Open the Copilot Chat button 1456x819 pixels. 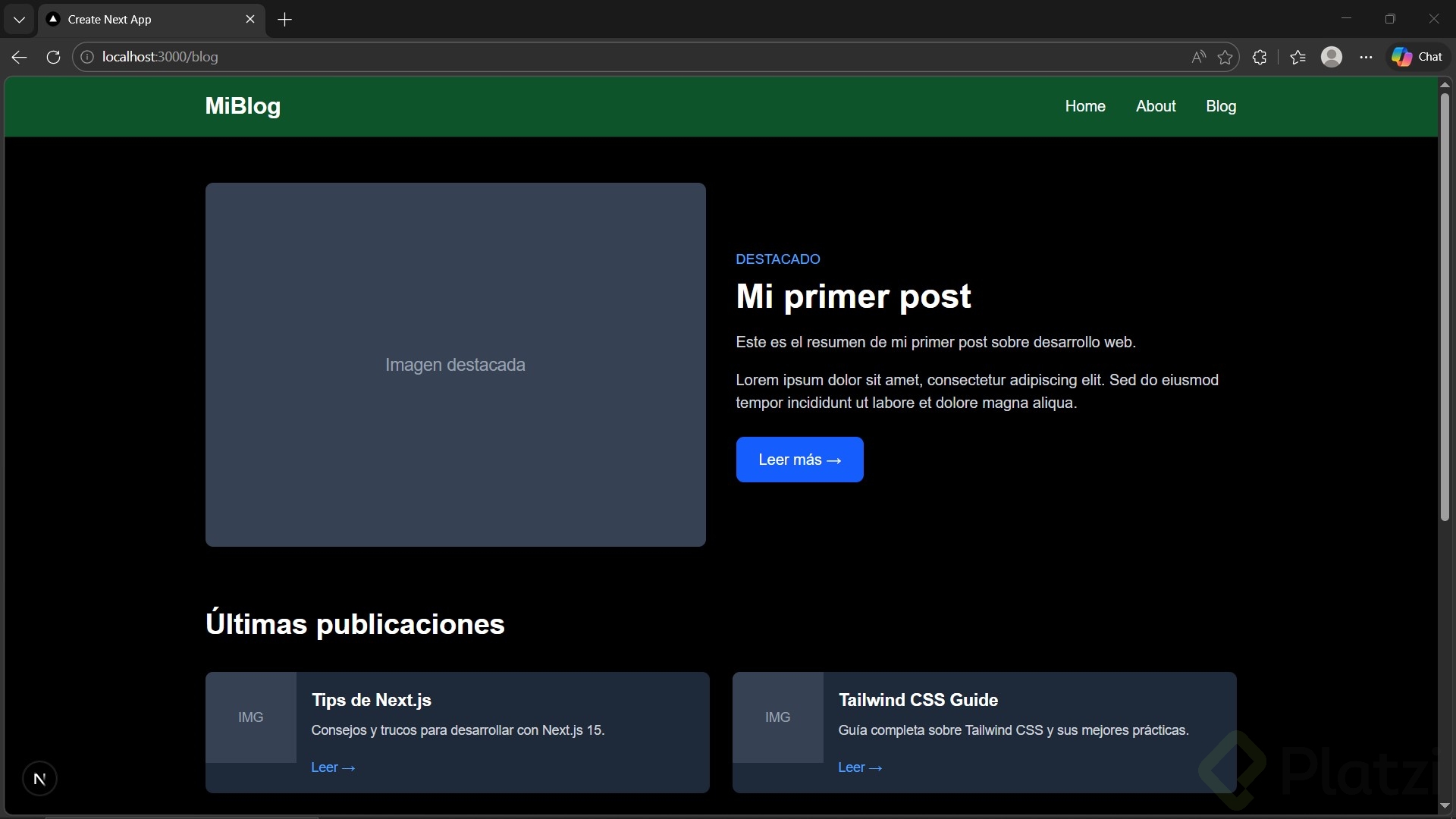click(x=1417, y=57)
